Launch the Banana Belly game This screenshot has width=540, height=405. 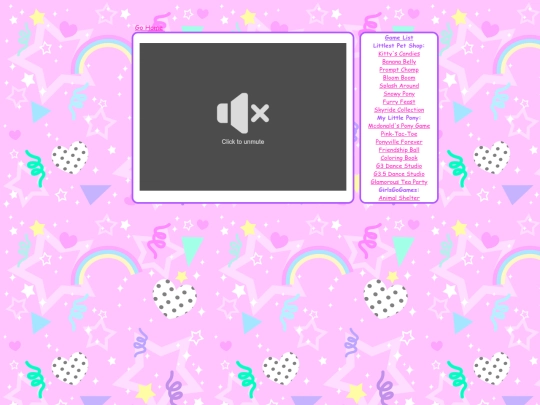click(x=399, y=62)
